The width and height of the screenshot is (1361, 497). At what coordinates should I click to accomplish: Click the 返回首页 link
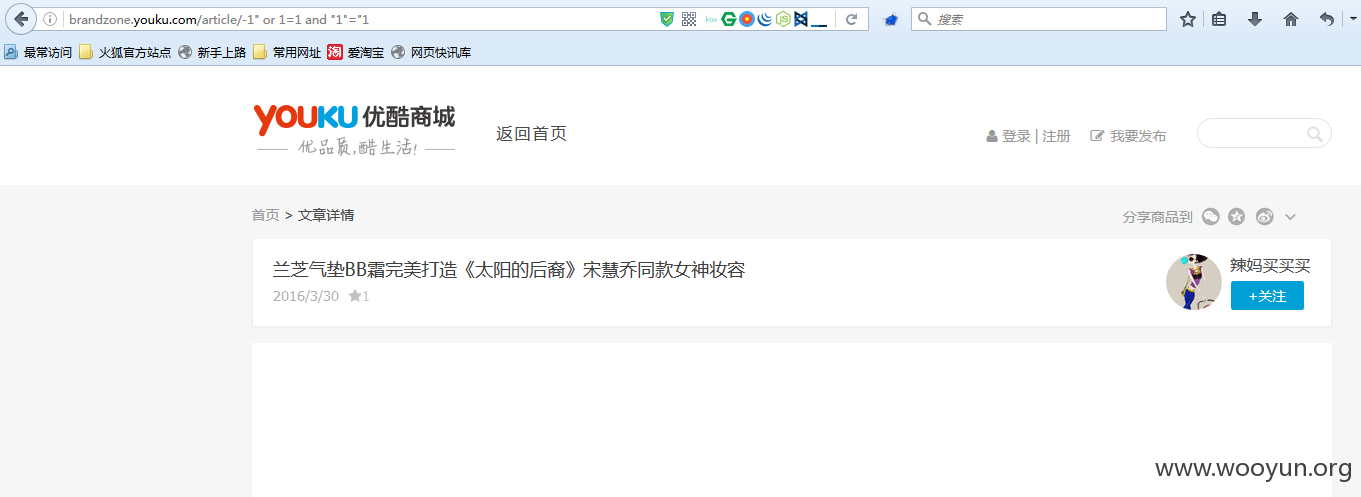pyautogui.click(x=531, y=134)
